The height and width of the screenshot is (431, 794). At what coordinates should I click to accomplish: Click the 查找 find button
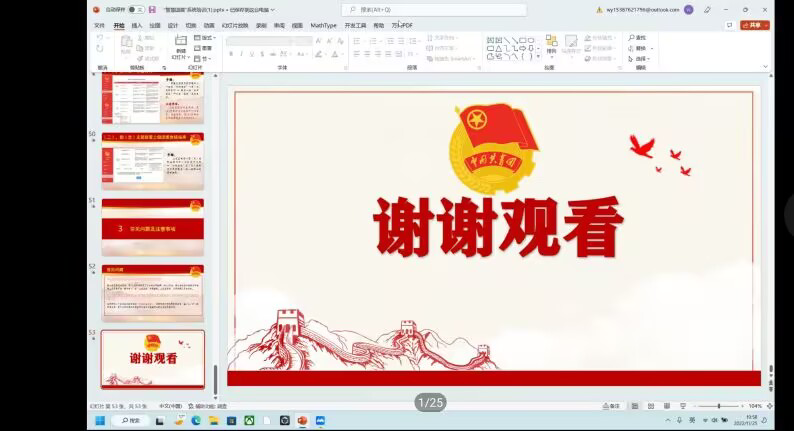coord(638,38)
